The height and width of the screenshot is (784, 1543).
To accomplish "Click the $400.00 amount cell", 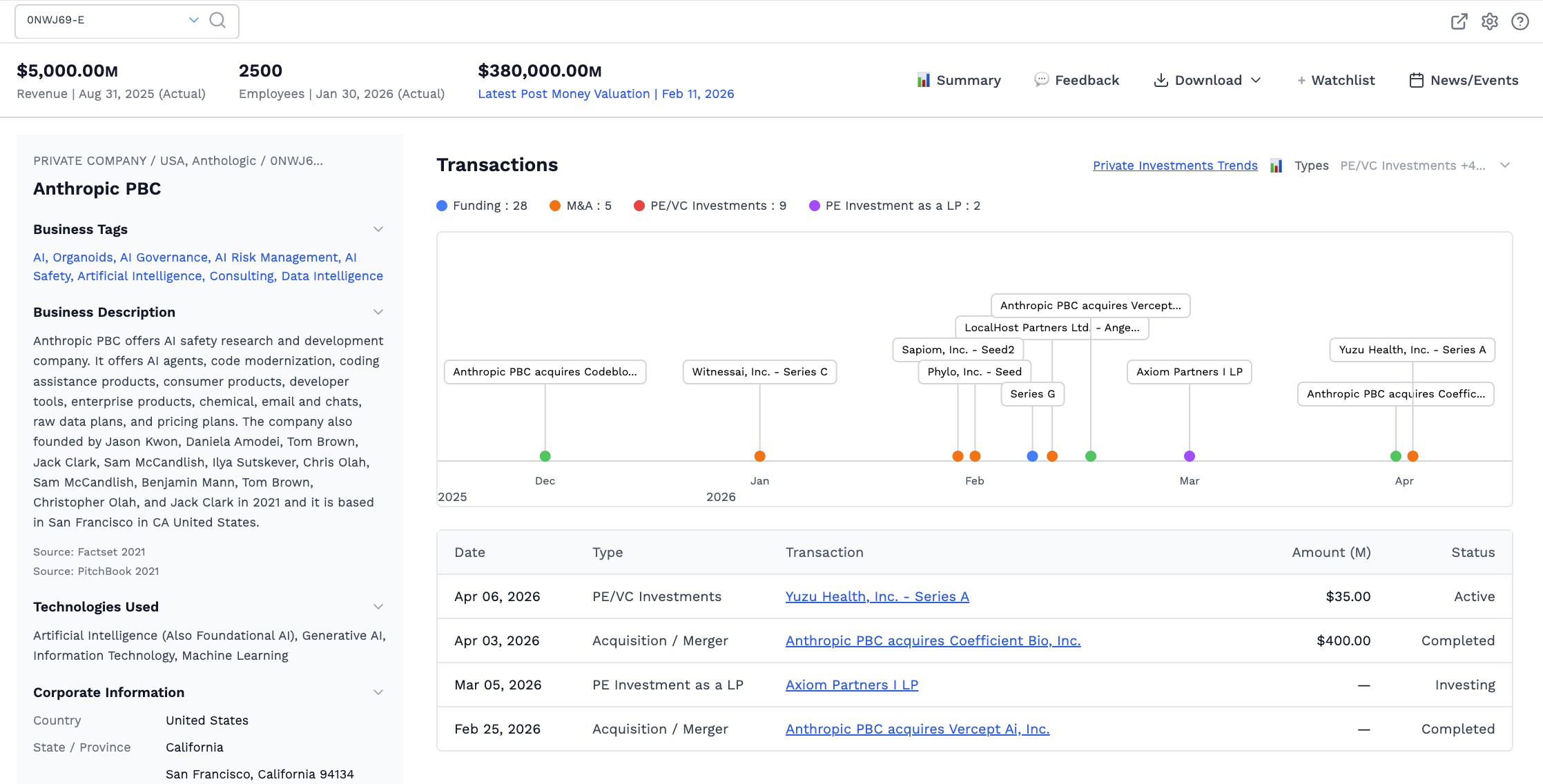I will [x=1343, y=640].
